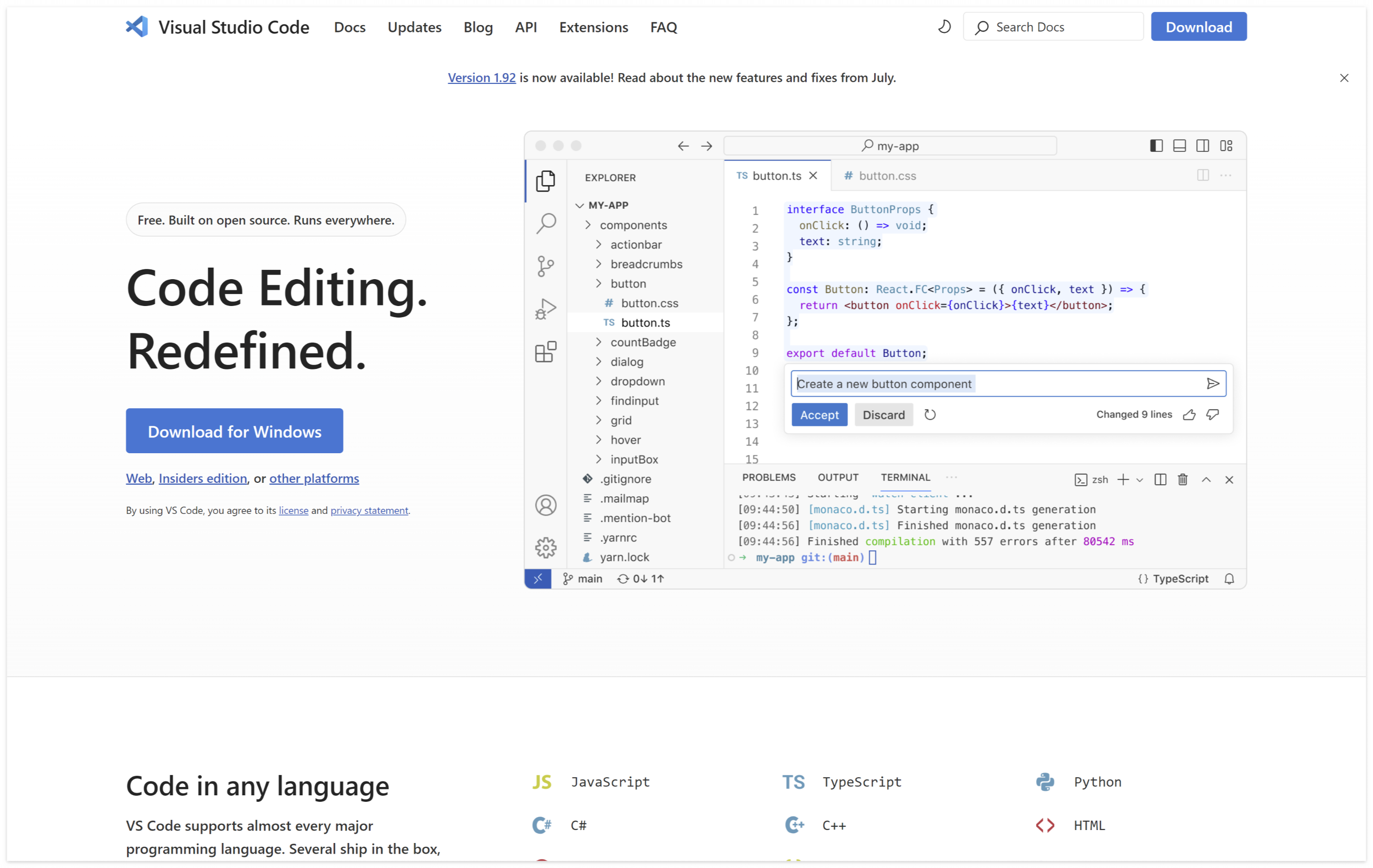
Task: Expand the breadcrumbs folder in Explorer
Action: pyautogui.click(x=645, y=264)
